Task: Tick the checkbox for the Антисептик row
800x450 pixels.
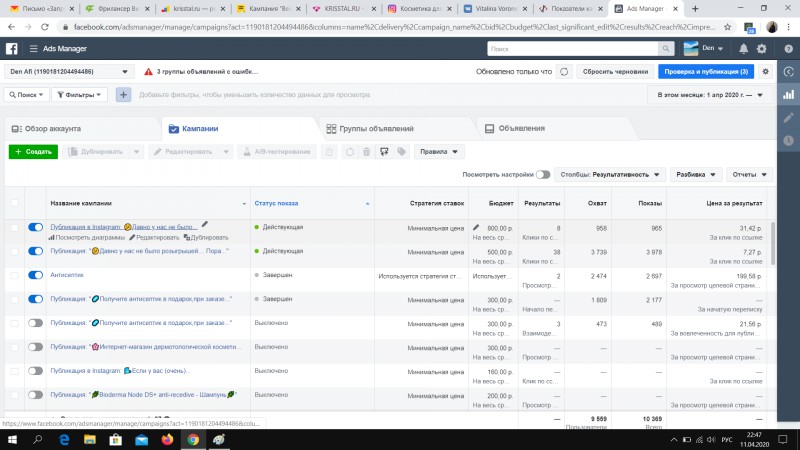Action: coord(14,276)
